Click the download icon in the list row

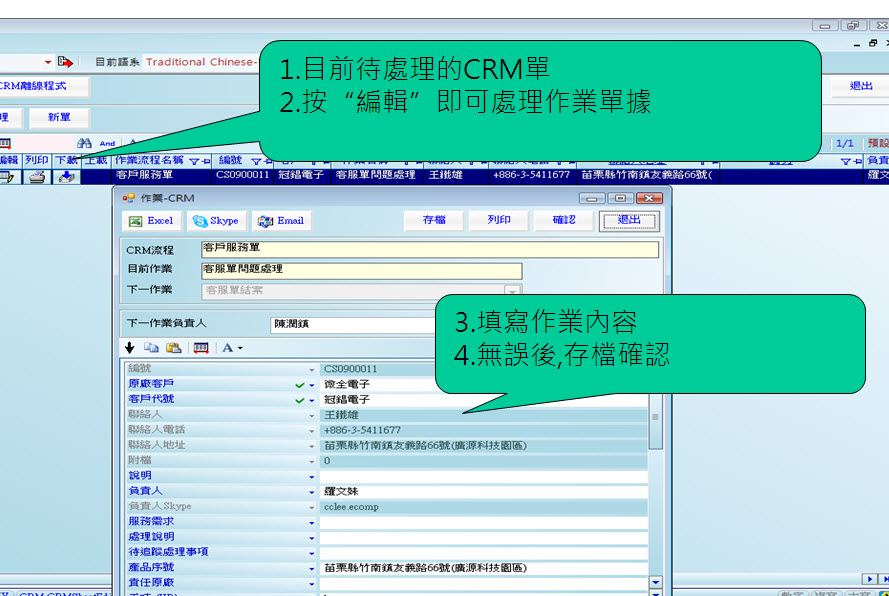coord(66,176)
